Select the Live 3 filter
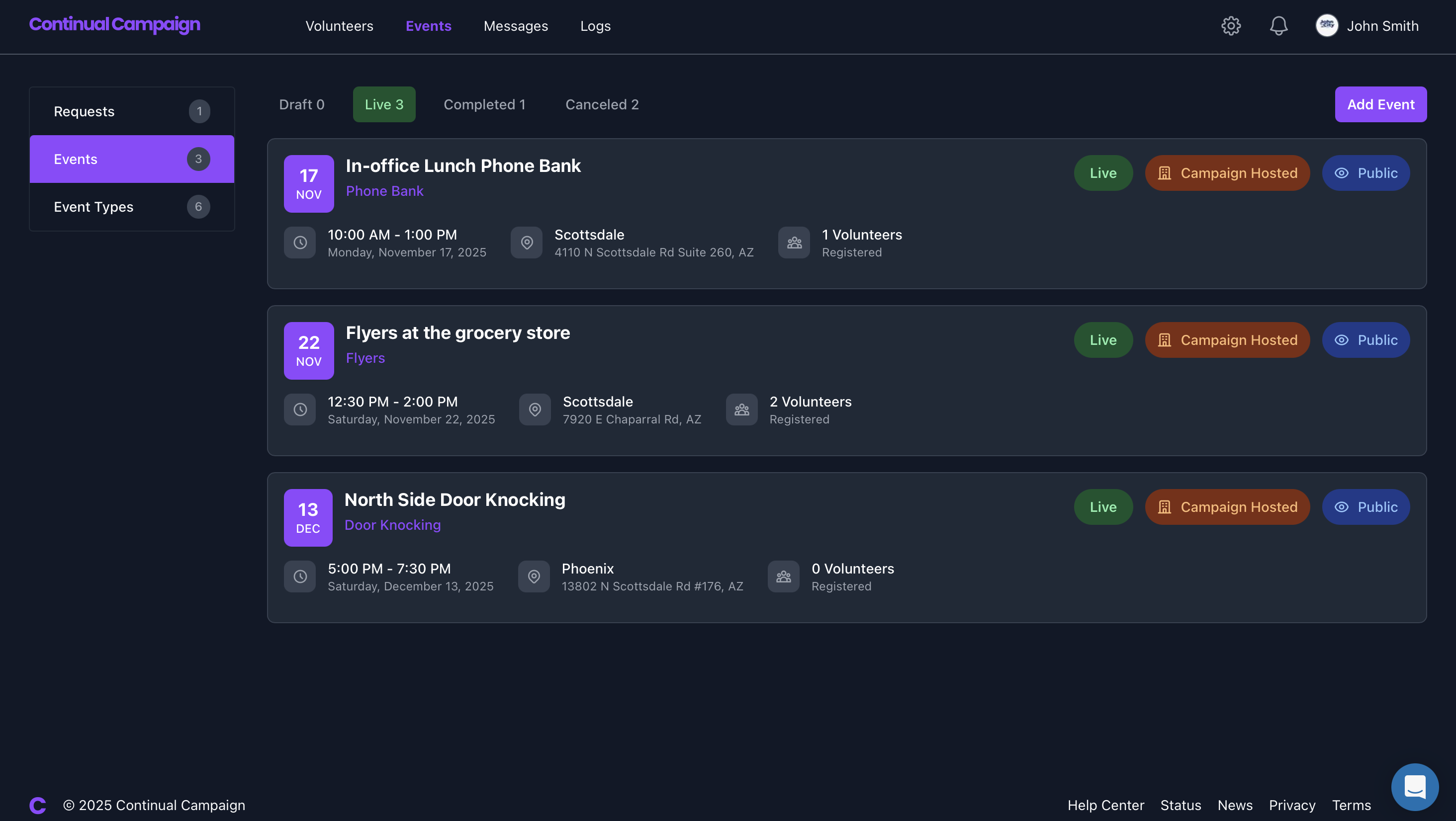Viewport: 1456px width, 821px height. click(x=384, y=104)
